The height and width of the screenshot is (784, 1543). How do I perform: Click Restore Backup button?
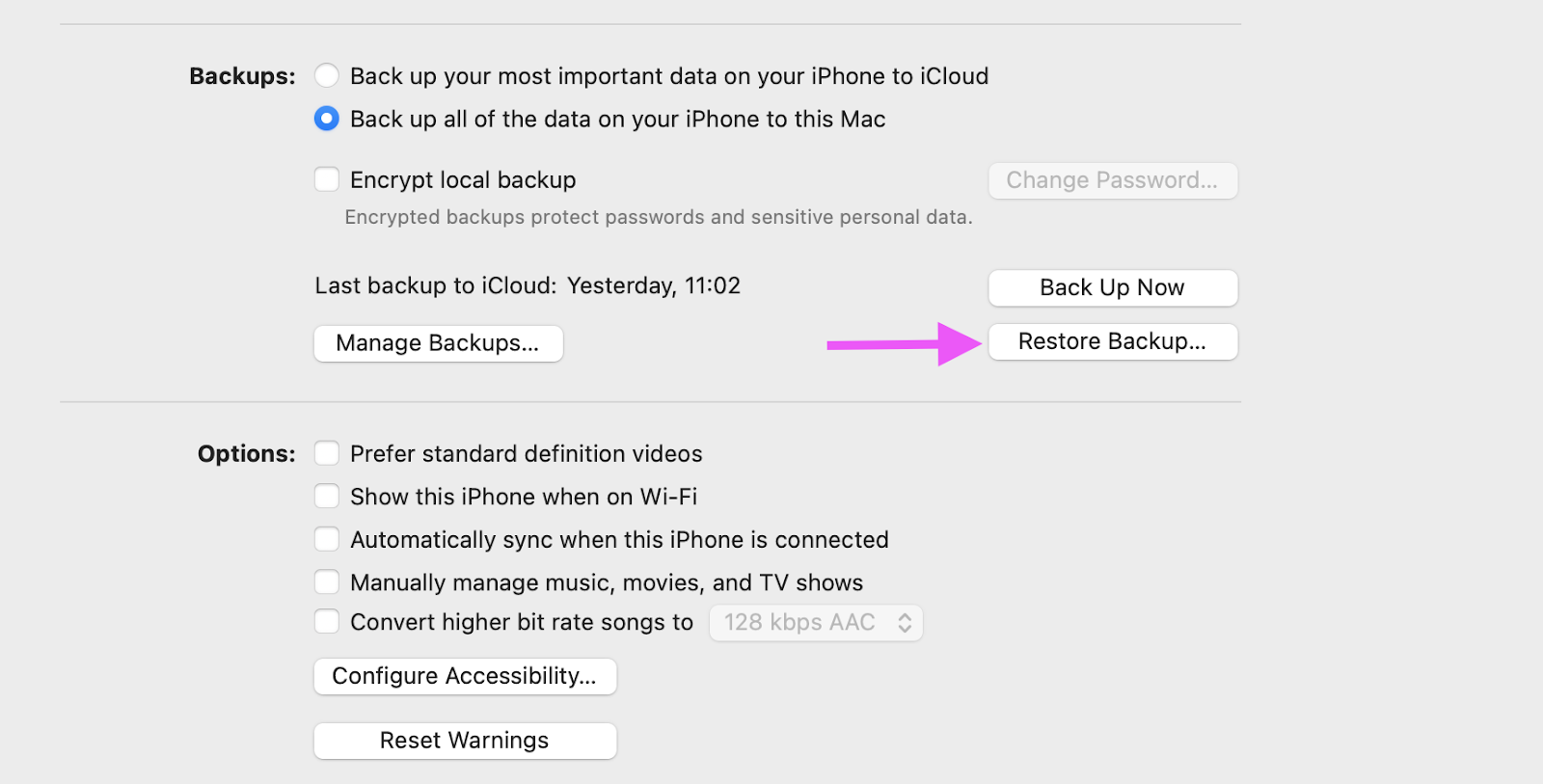coord(1112,341)
